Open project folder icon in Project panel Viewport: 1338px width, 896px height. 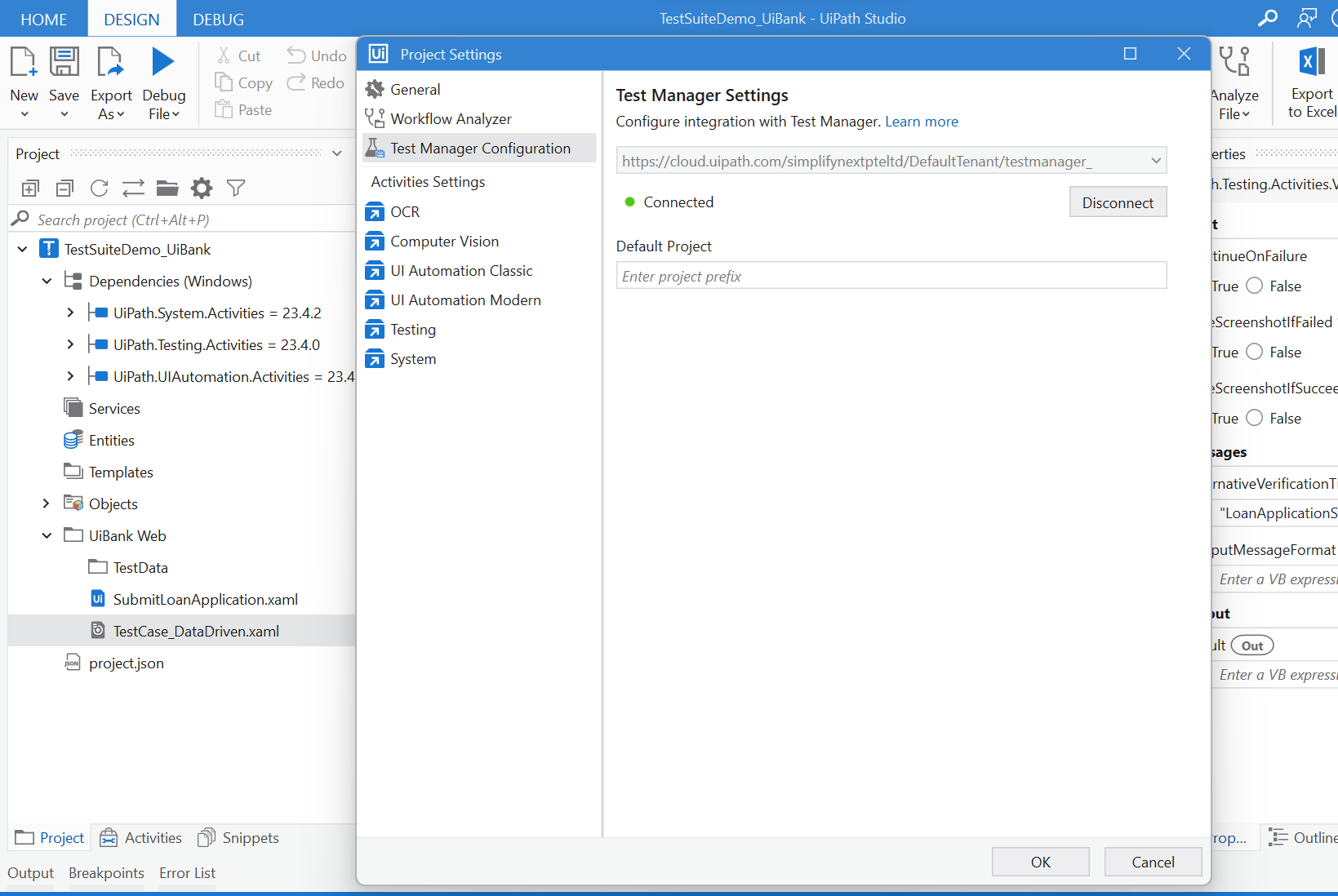[167, 189]
